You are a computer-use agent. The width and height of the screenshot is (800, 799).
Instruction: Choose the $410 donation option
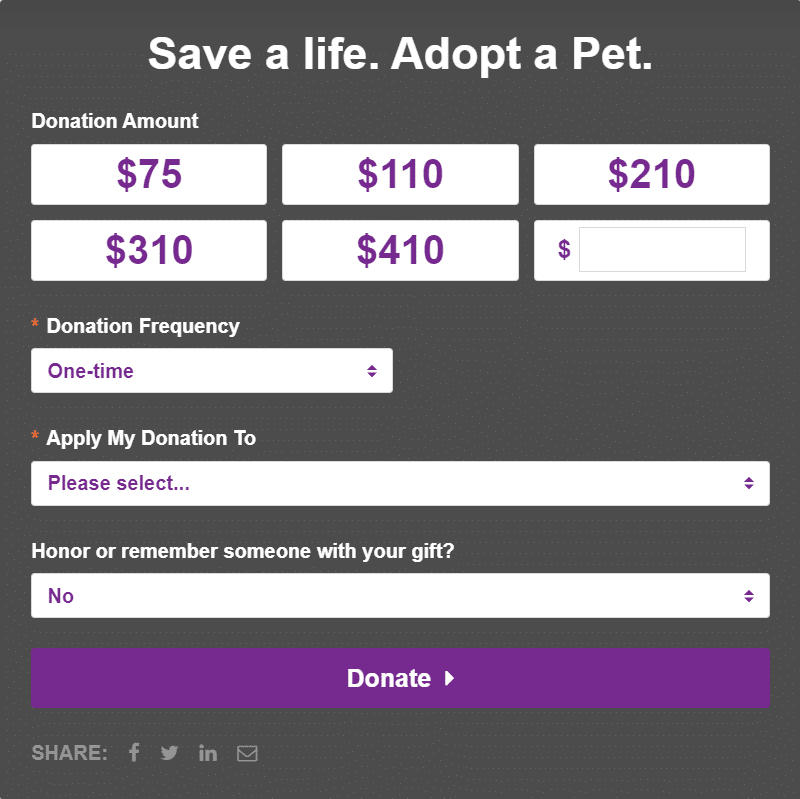click(401, 251)
